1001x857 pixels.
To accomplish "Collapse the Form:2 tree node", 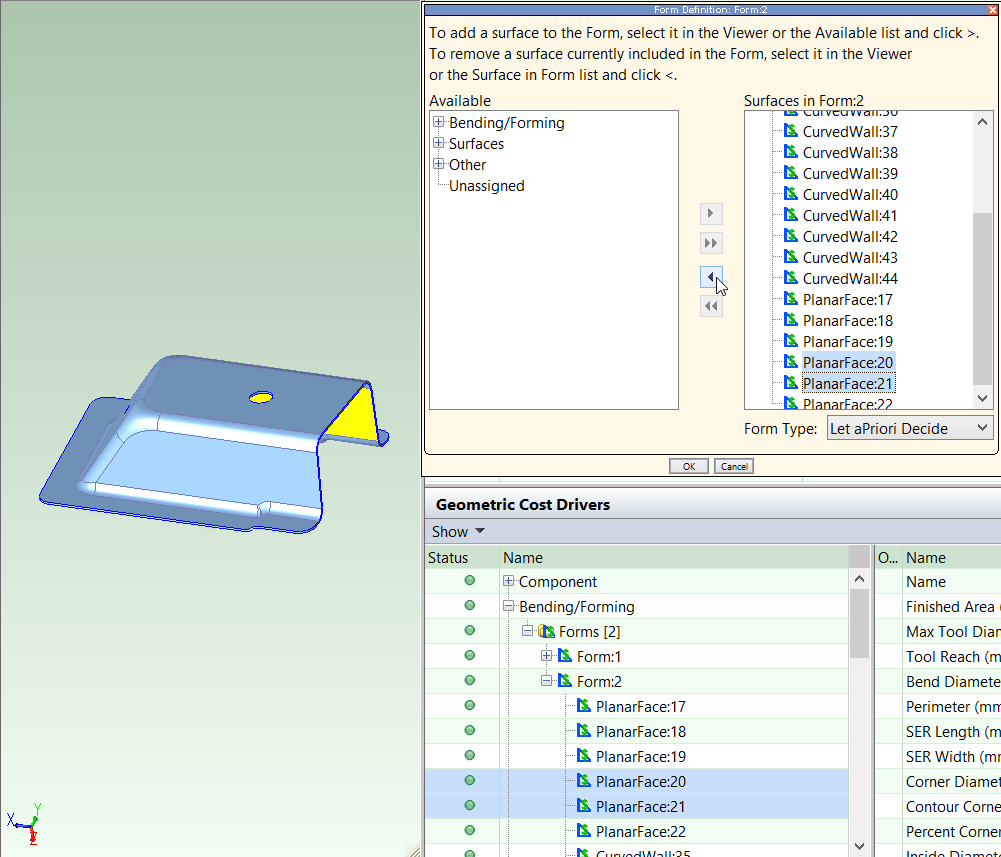I will [x=547, y=682].
